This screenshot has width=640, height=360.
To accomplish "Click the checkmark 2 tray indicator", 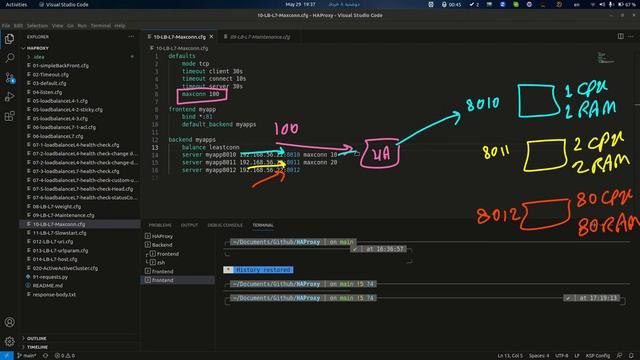I will 474,4.
